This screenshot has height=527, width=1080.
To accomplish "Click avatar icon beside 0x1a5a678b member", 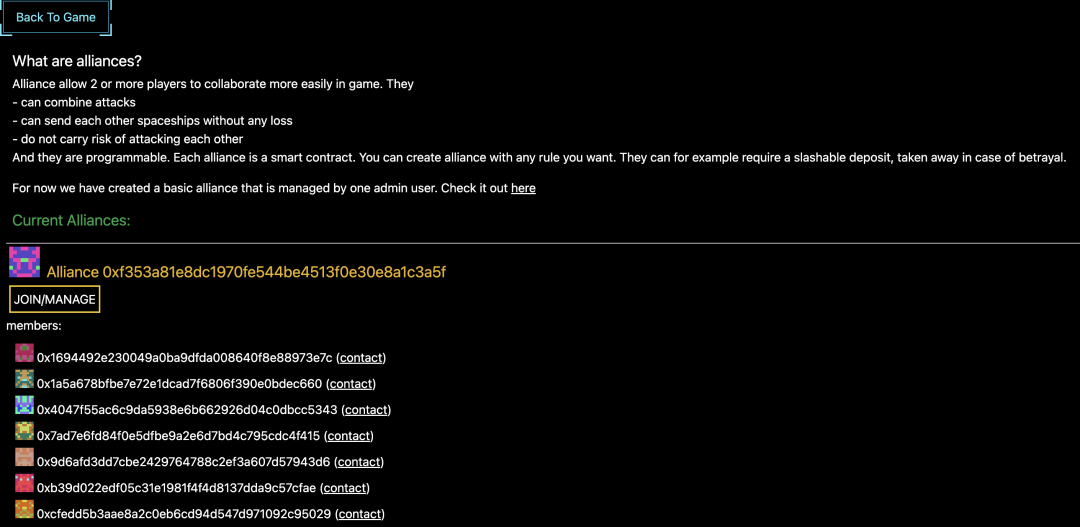I will pos(25,380).
